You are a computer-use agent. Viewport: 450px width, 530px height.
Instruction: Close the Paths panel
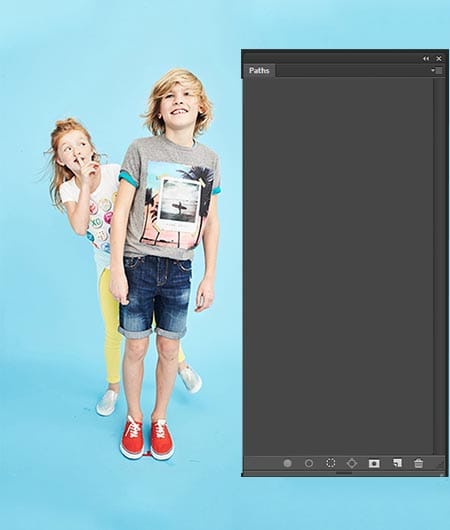tap(439, 59)
